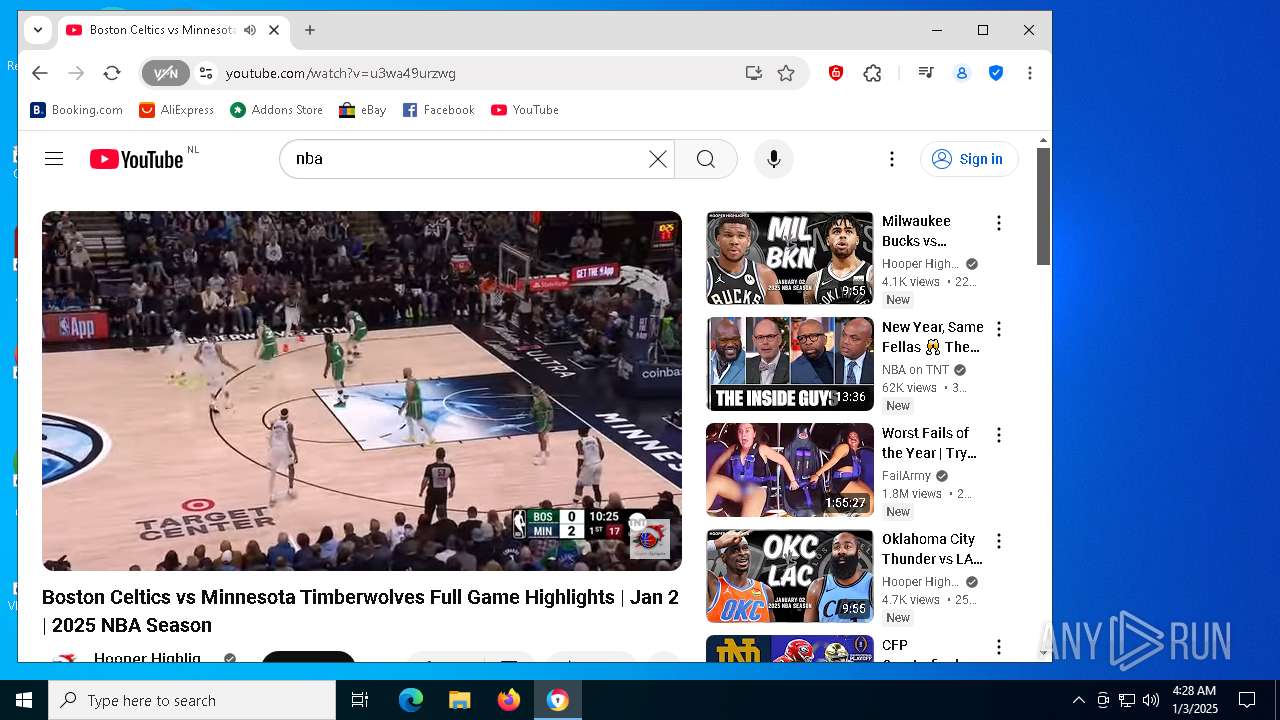
Task: Open the browser three-dot menu
Action: point(1030,73)
